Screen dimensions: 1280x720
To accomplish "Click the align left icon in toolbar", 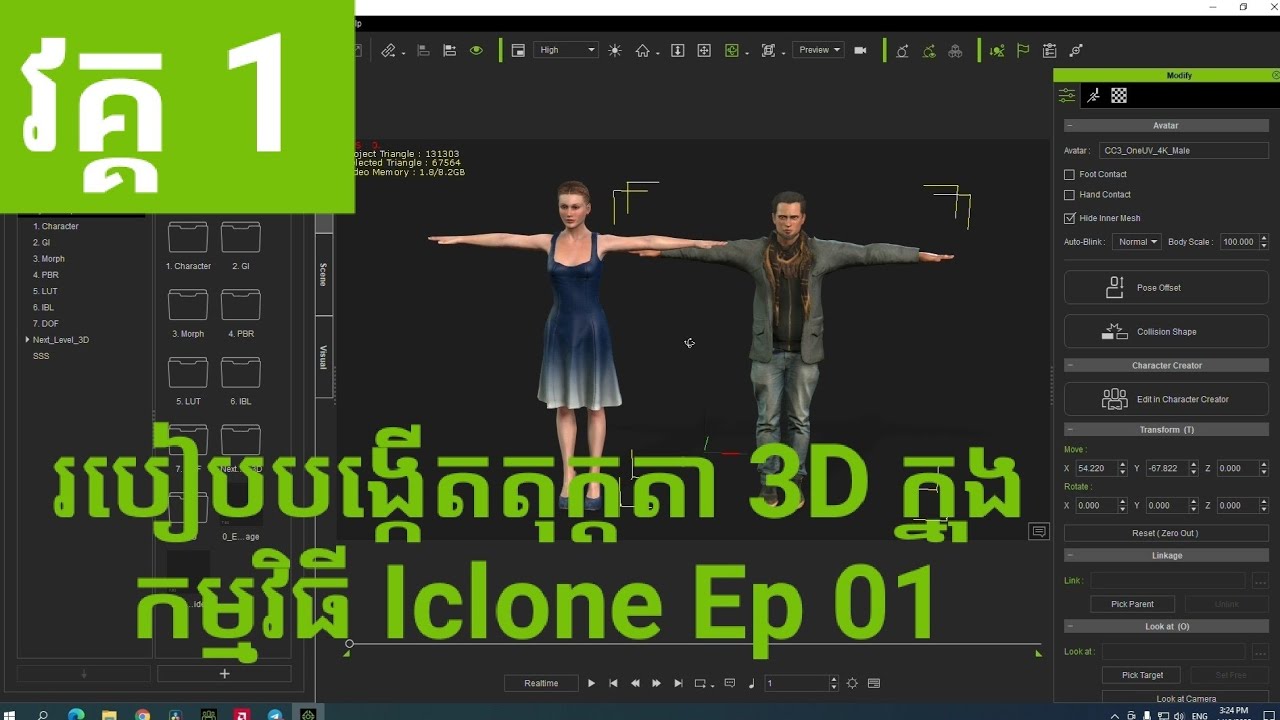I will click(x=423, y=50).
